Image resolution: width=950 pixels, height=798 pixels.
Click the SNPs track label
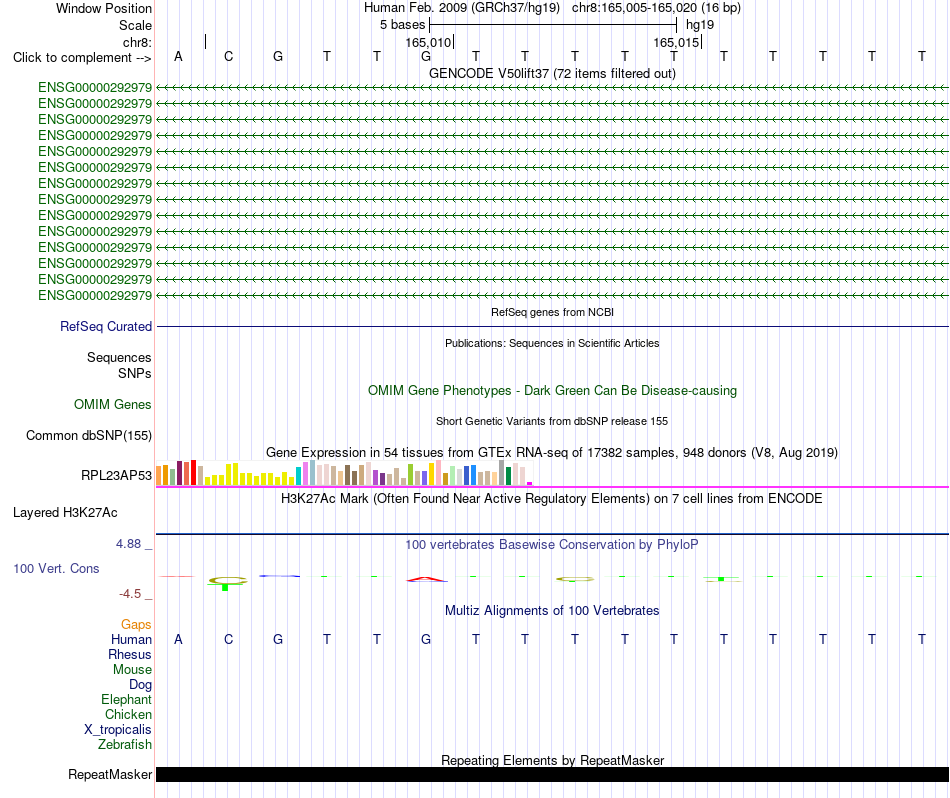(135, 373)
